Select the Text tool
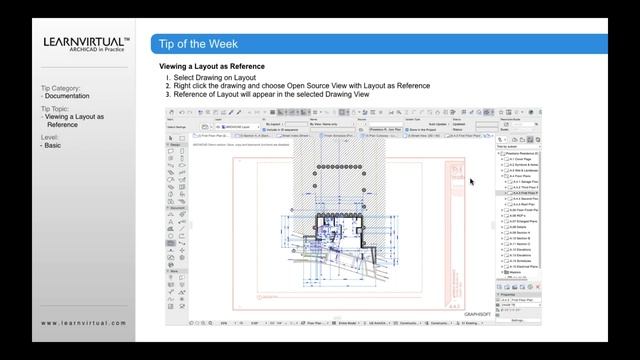This screenshot has height=360, width=640. [171, 222]
